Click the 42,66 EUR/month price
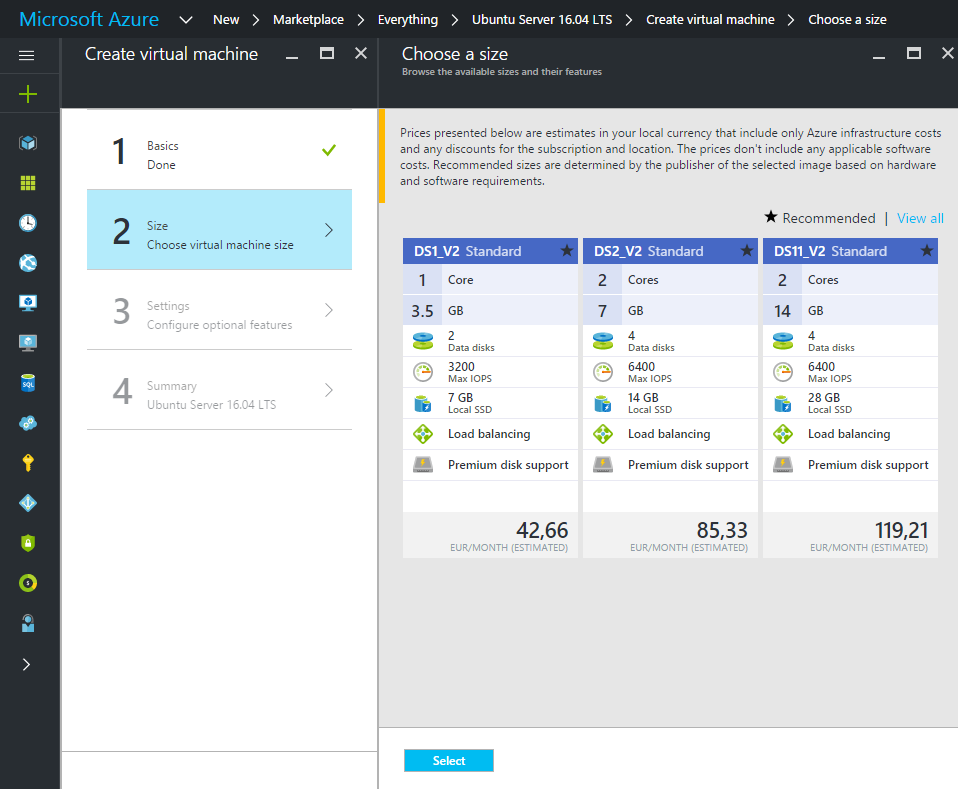The image size is (958, 789). [x=490, y=535]
